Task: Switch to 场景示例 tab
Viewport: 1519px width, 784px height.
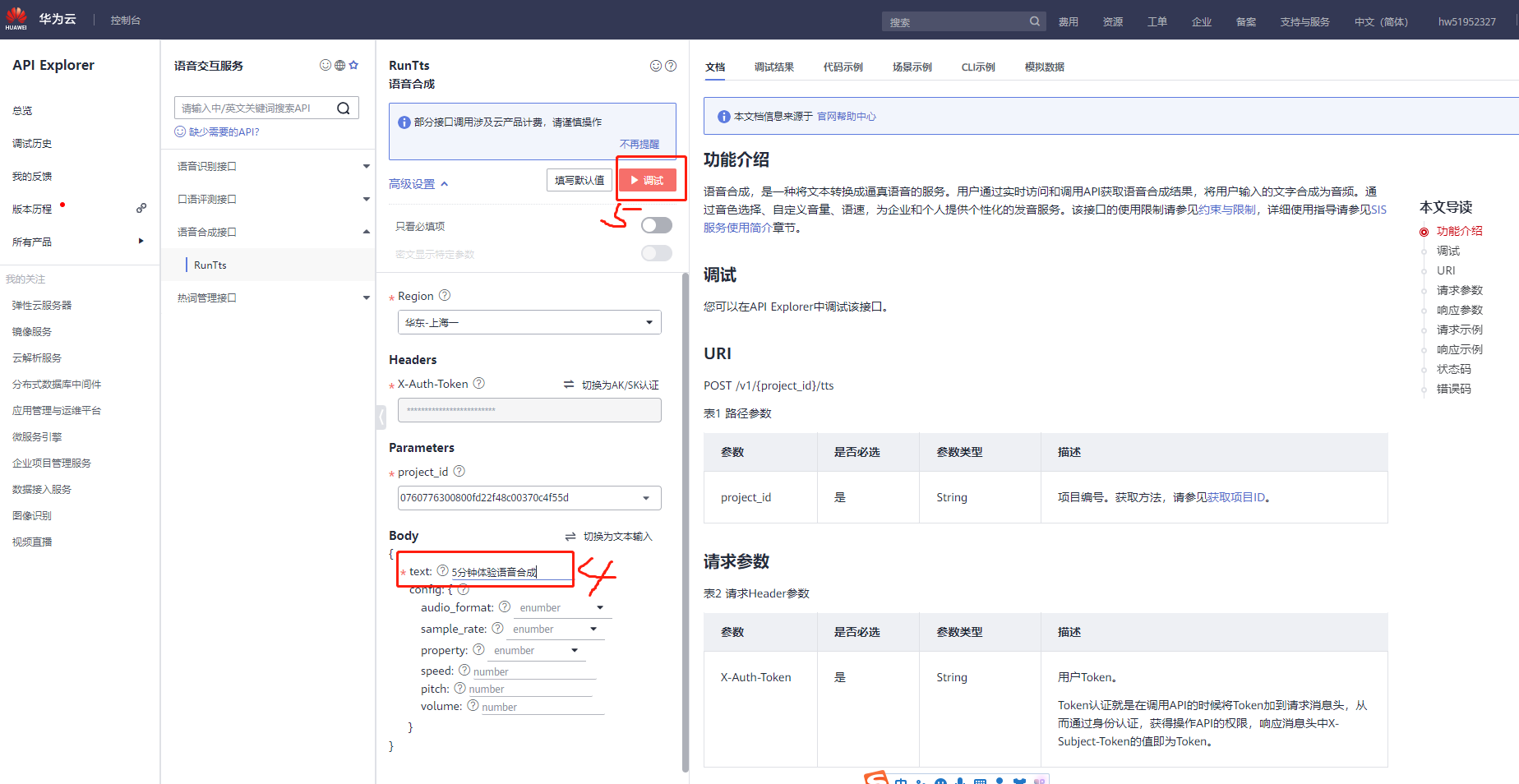Action: point(912,67)
